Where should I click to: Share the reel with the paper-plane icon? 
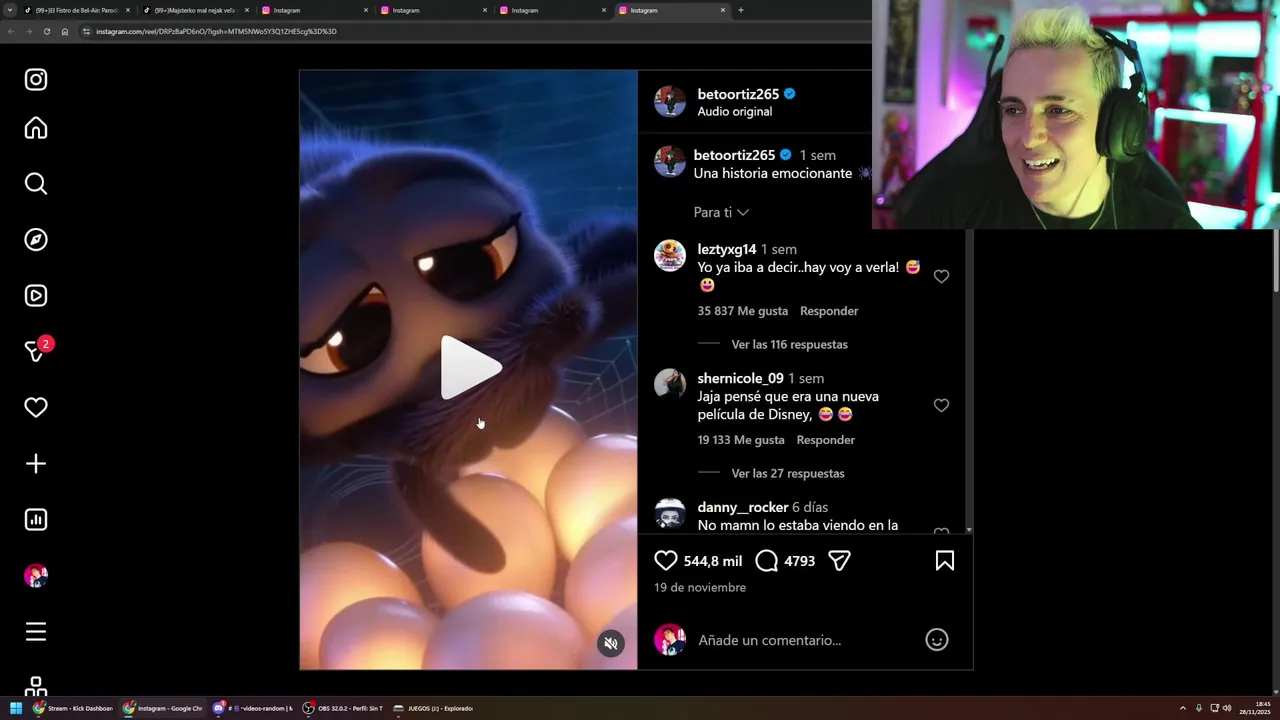pyautogui.click(x=839, y=561)
